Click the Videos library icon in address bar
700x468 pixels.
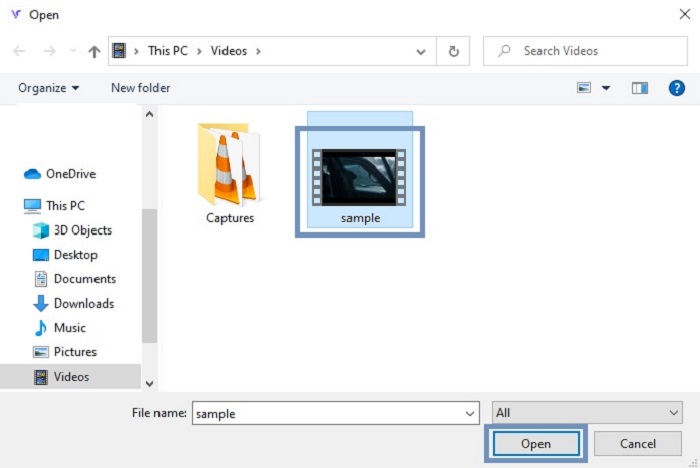[119, 51]
